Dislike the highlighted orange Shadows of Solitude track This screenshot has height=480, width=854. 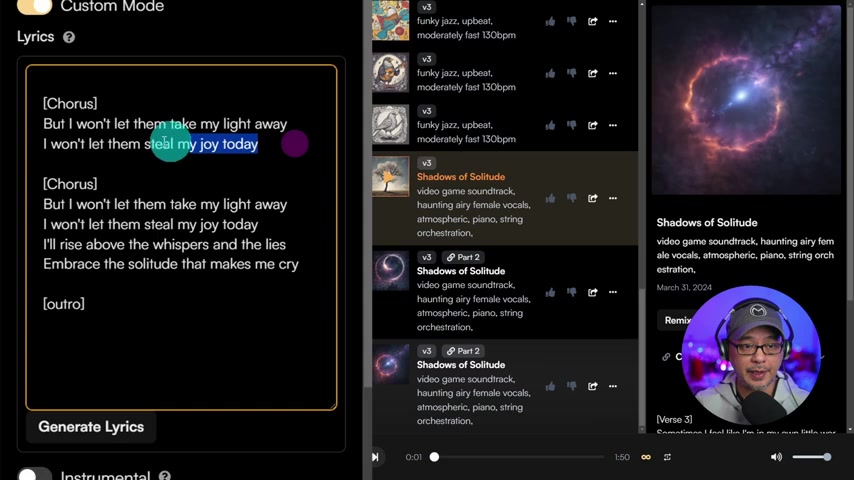pos(572,198)
